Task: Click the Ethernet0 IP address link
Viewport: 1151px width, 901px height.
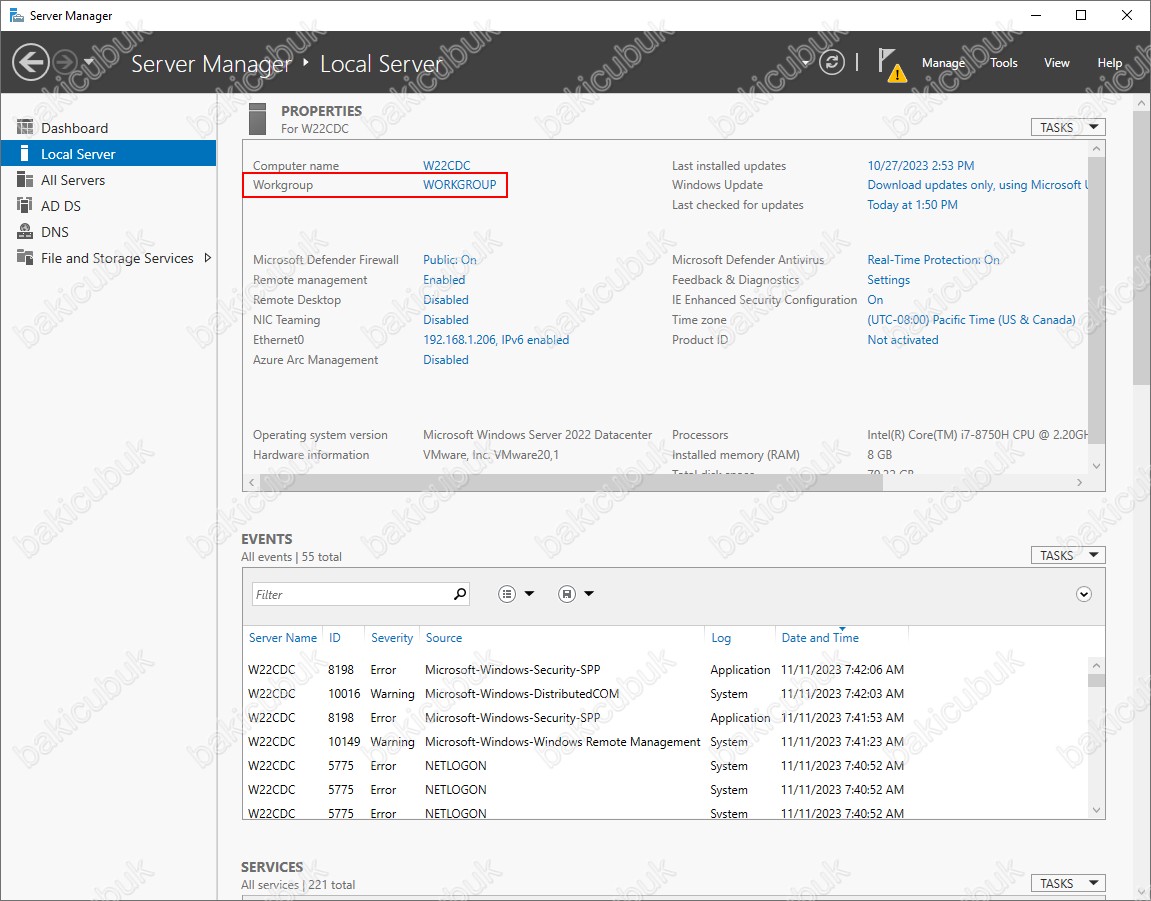Action: [495, 340]
